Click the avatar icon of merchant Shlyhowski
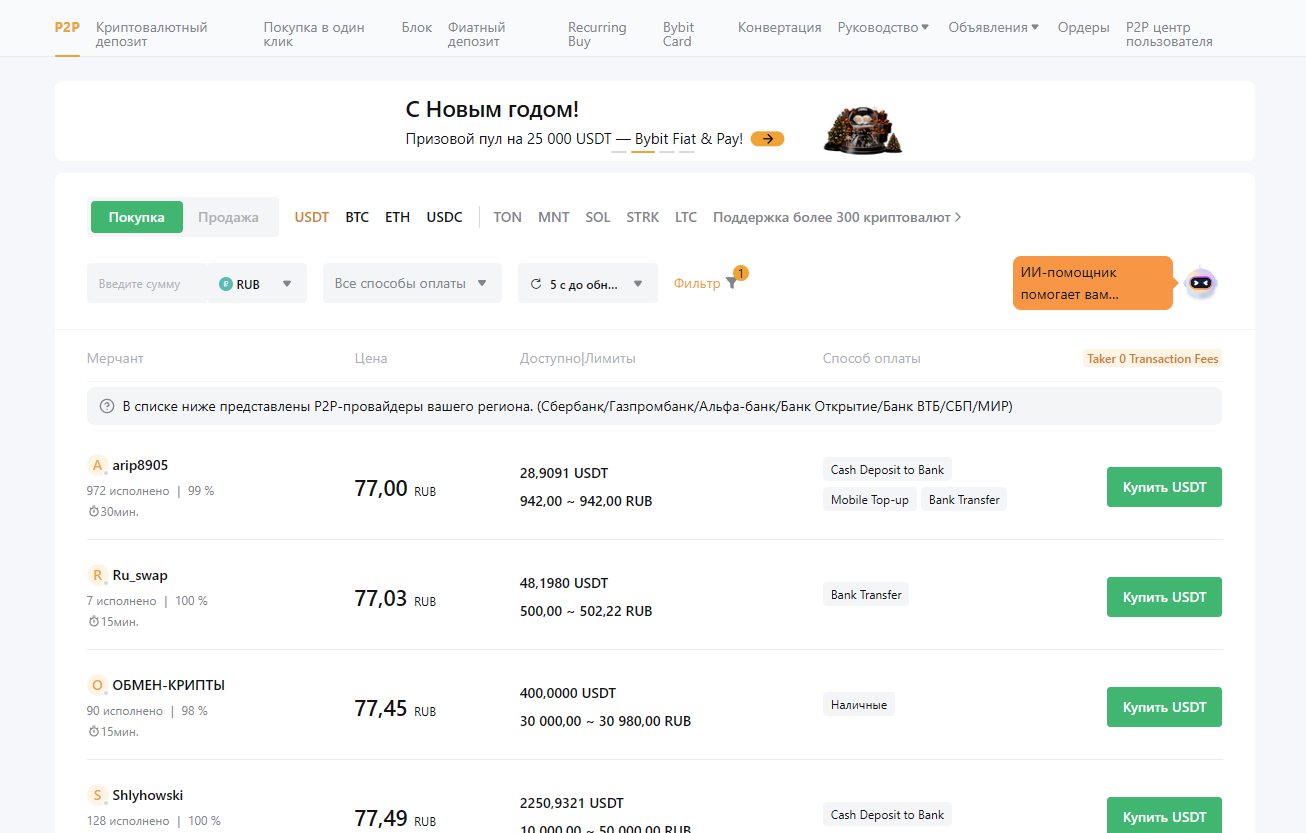The width and height of the screenshot is (1306, 833). tap(97, 795)
